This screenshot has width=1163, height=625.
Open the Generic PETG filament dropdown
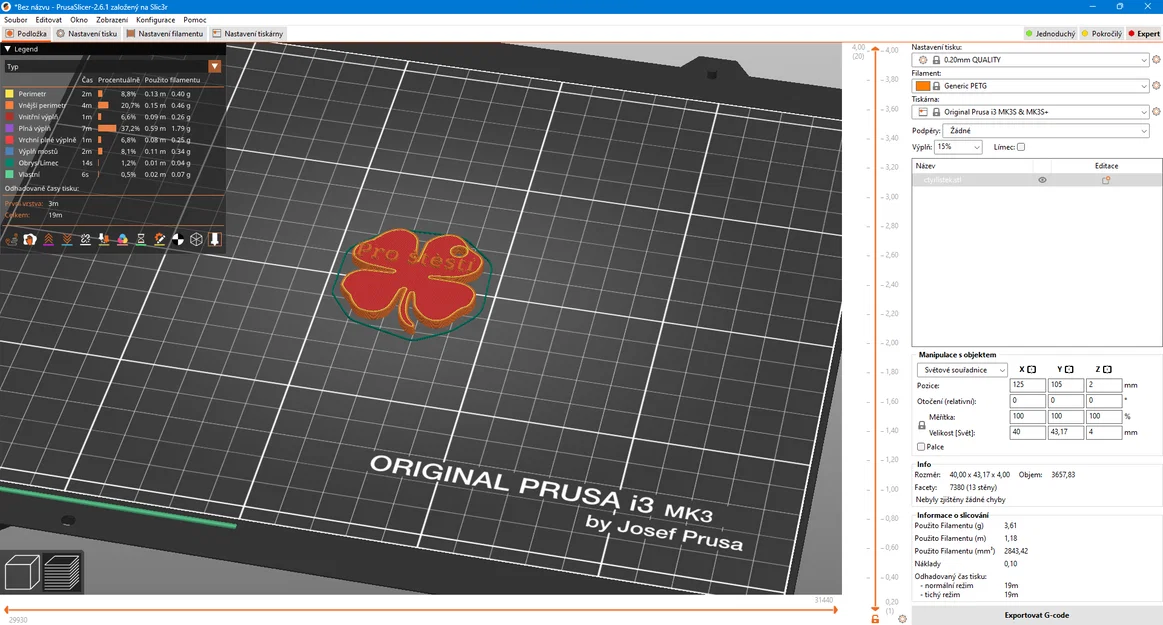click(x=1030, y=86)
